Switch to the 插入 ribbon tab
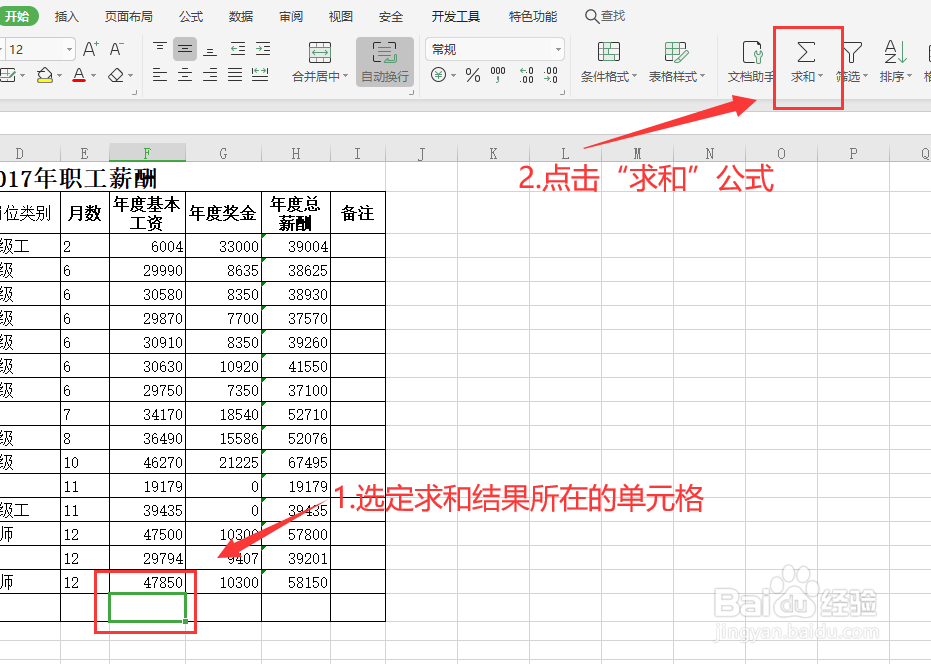Screen dimensions: 931x664 [66, 15]
